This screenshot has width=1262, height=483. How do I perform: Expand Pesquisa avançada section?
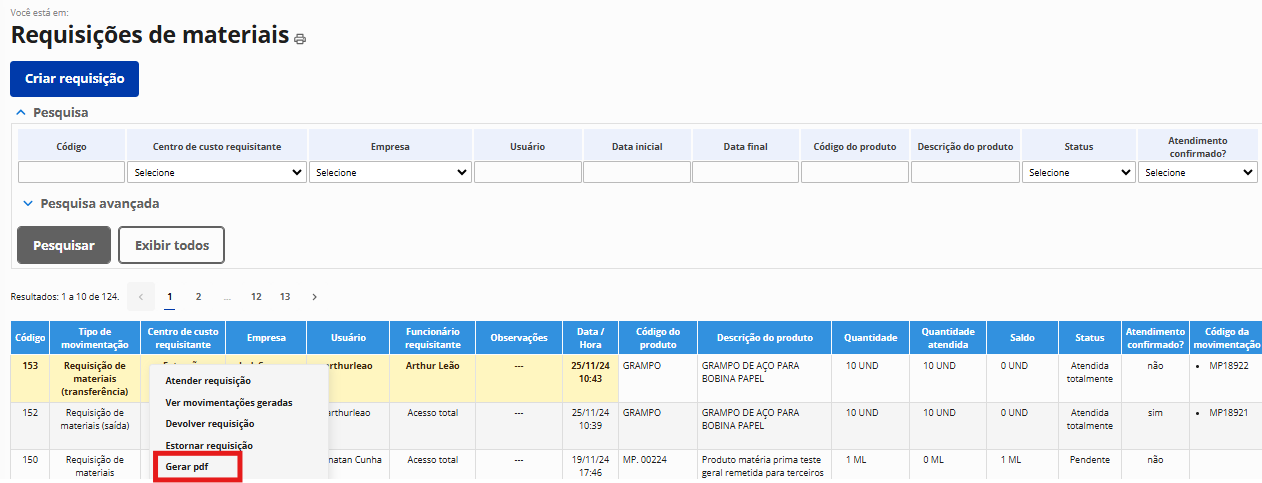(90, 203)
